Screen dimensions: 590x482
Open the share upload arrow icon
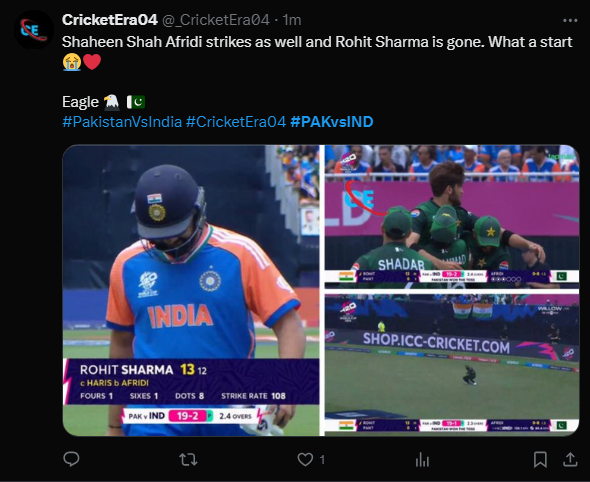pos(570,459)
